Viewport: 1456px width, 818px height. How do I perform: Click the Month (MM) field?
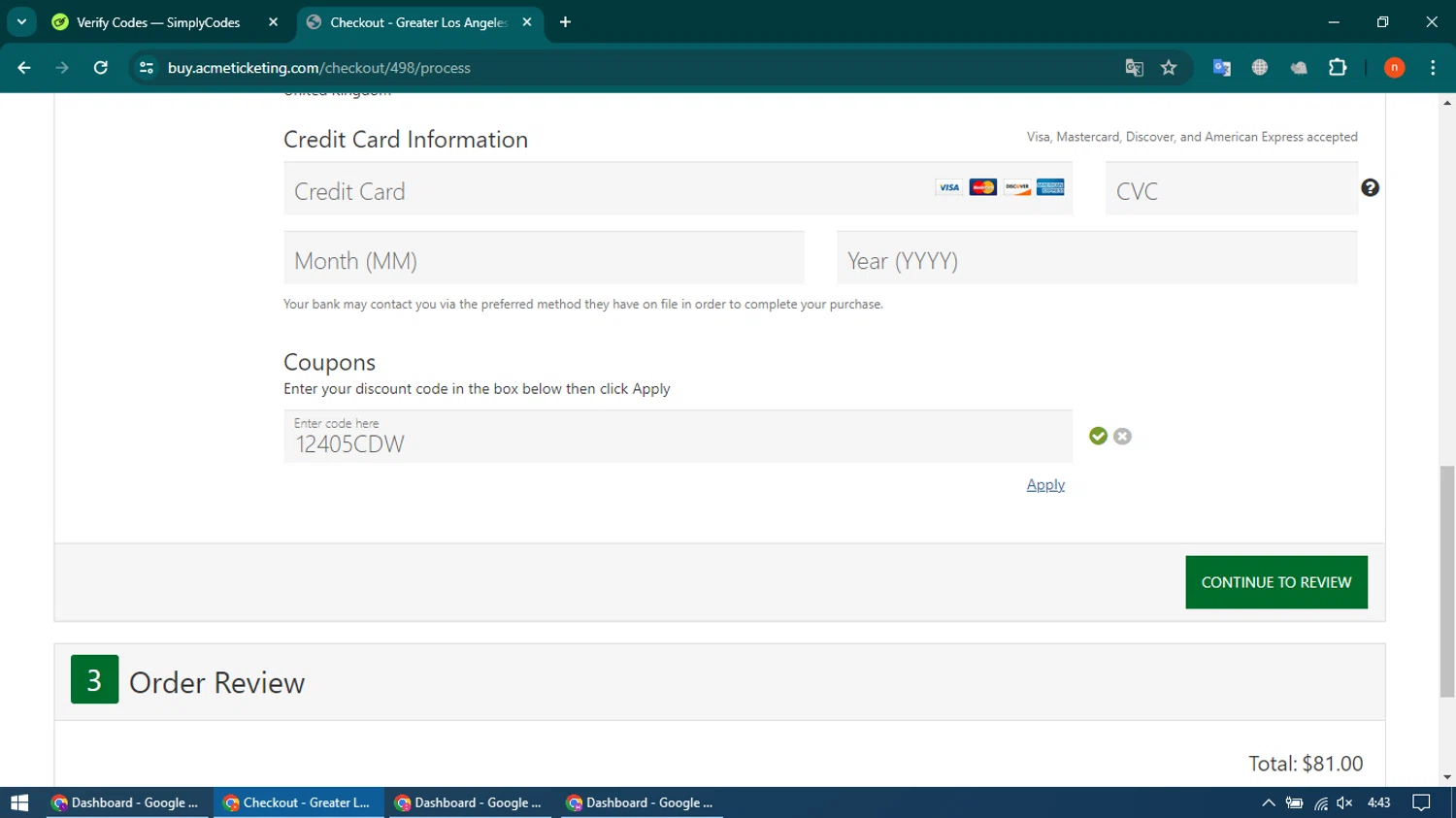(544, 258)
